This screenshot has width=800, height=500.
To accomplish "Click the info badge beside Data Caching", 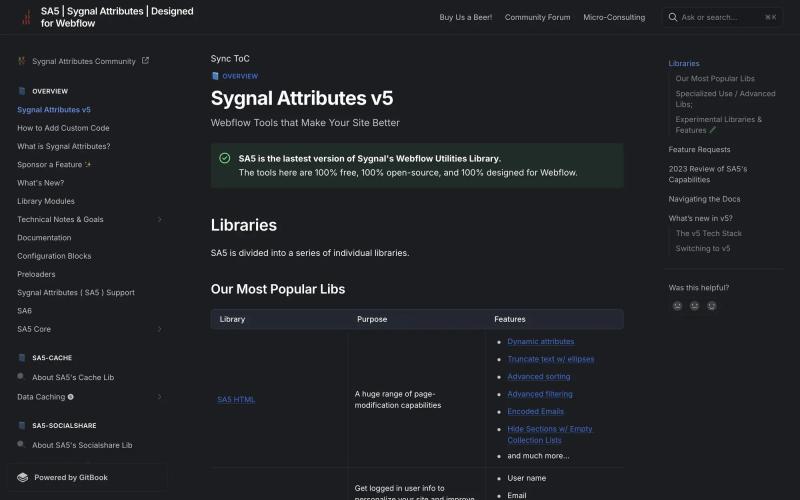I will [70, 397].
